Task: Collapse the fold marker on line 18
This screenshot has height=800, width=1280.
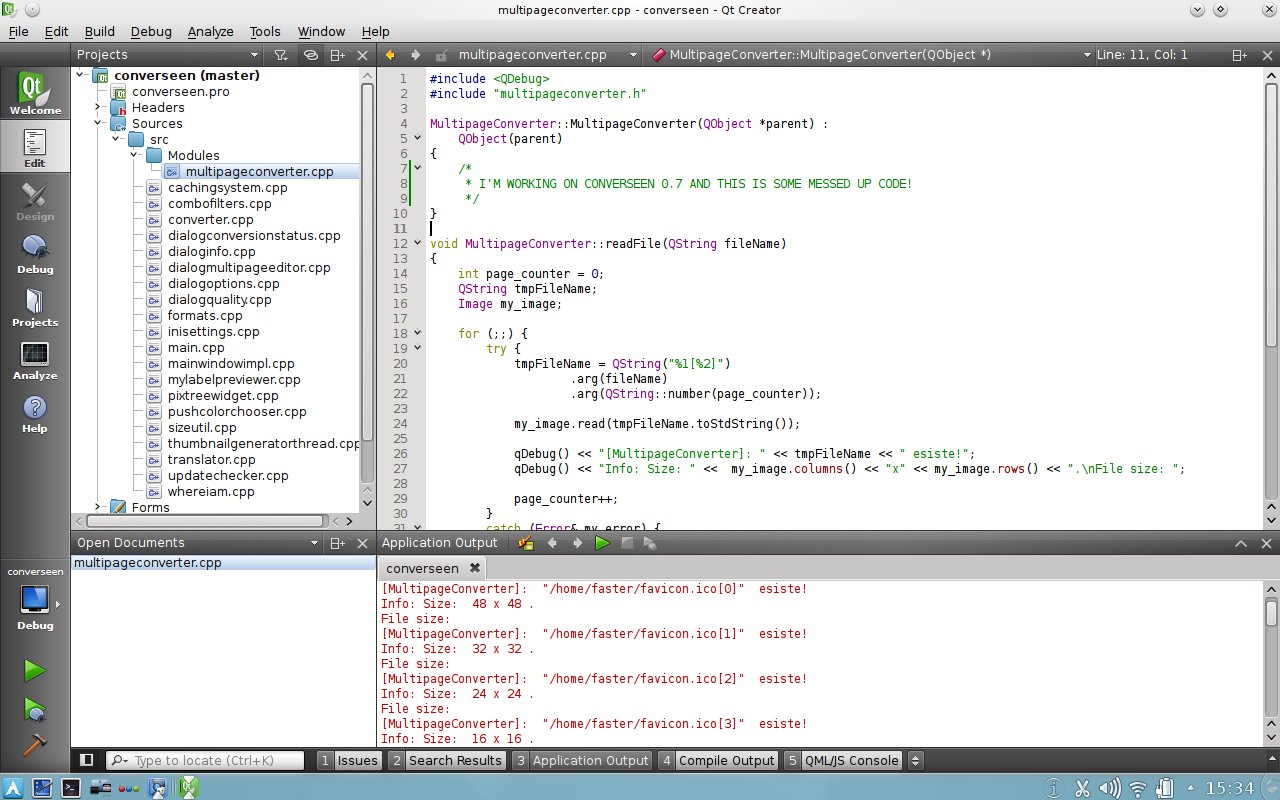Action: click(x=417, y=333)
